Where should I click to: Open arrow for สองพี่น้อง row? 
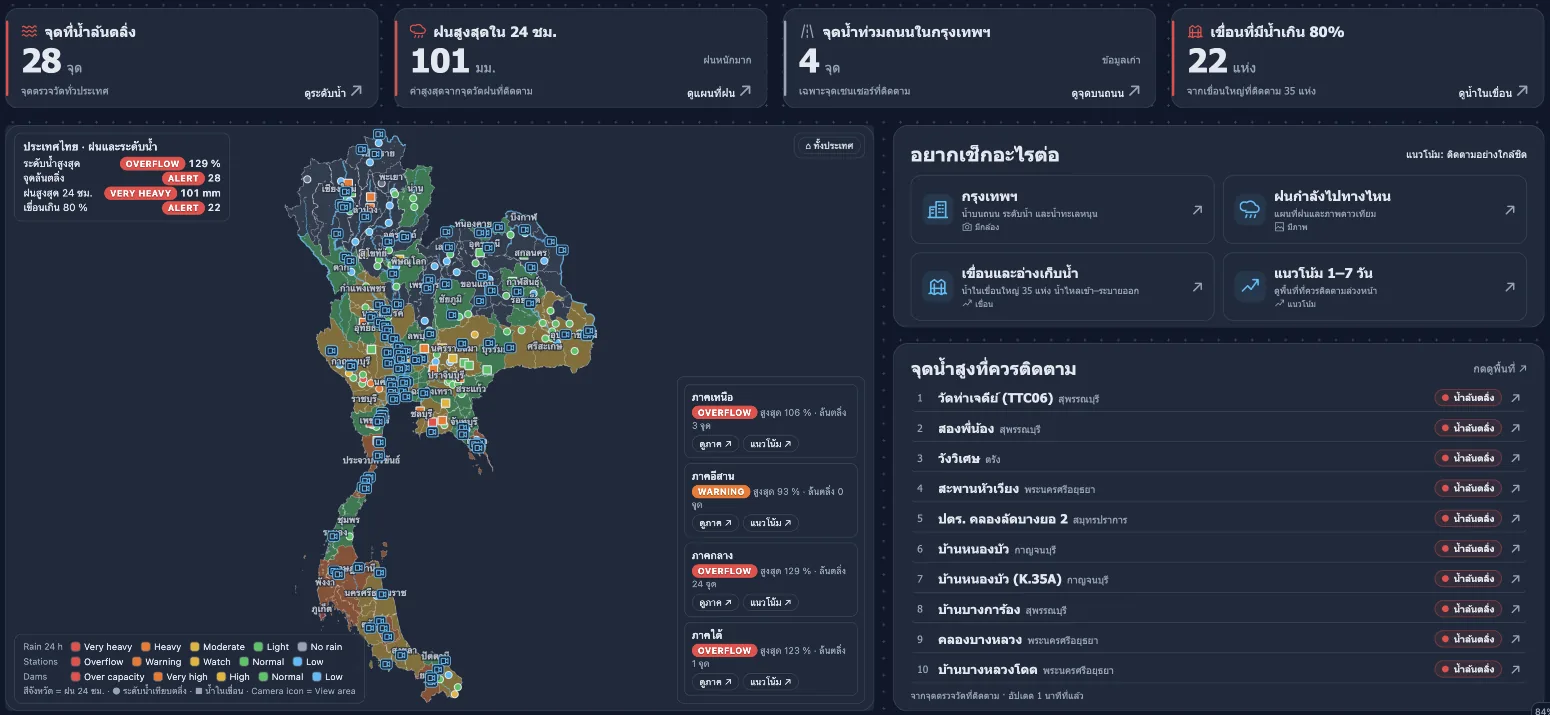pos(1516,428)
